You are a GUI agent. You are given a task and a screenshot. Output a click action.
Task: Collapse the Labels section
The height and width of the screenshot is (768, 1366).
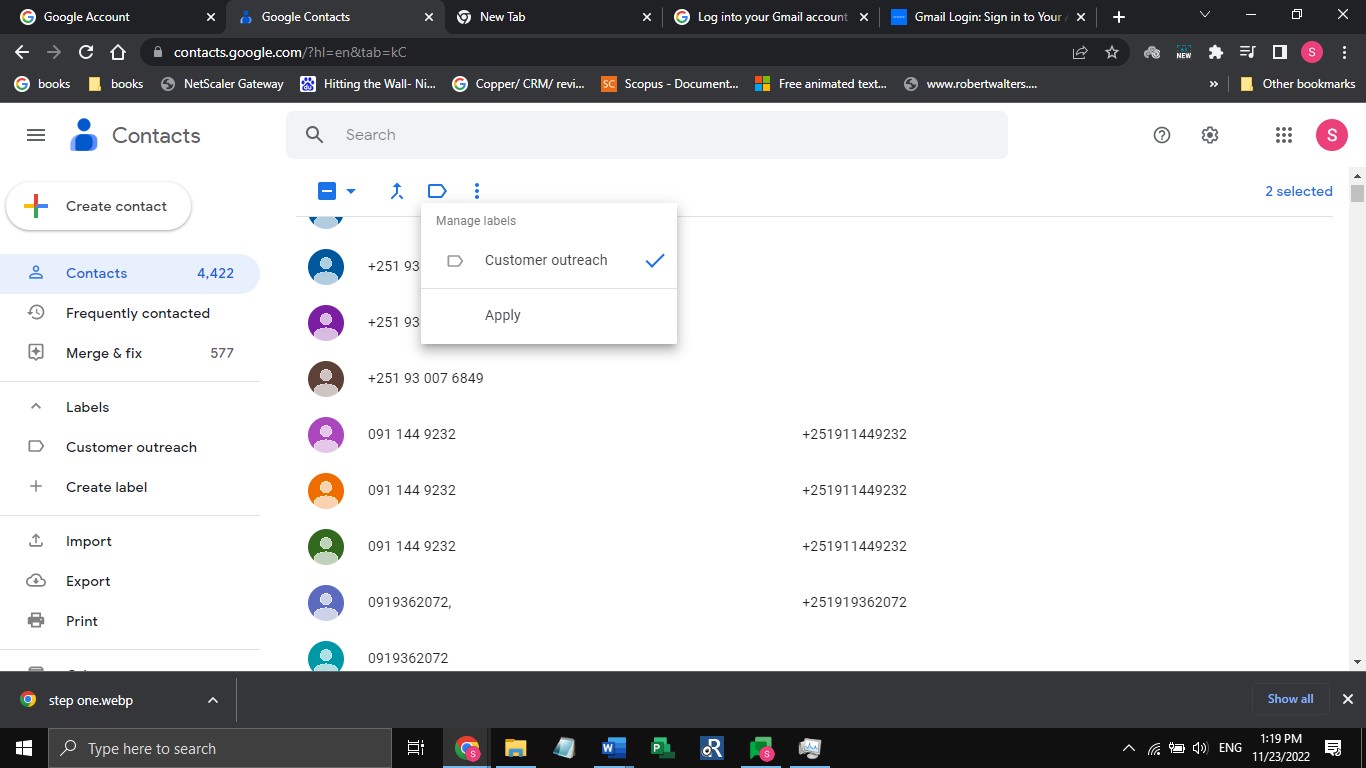(36, 407)
